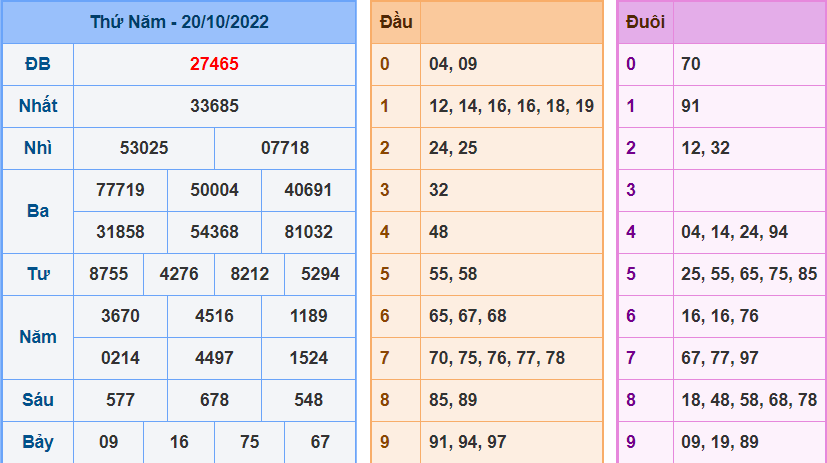Select the Bảy prize number 75
Screen dimensions: 827x463
249,442
